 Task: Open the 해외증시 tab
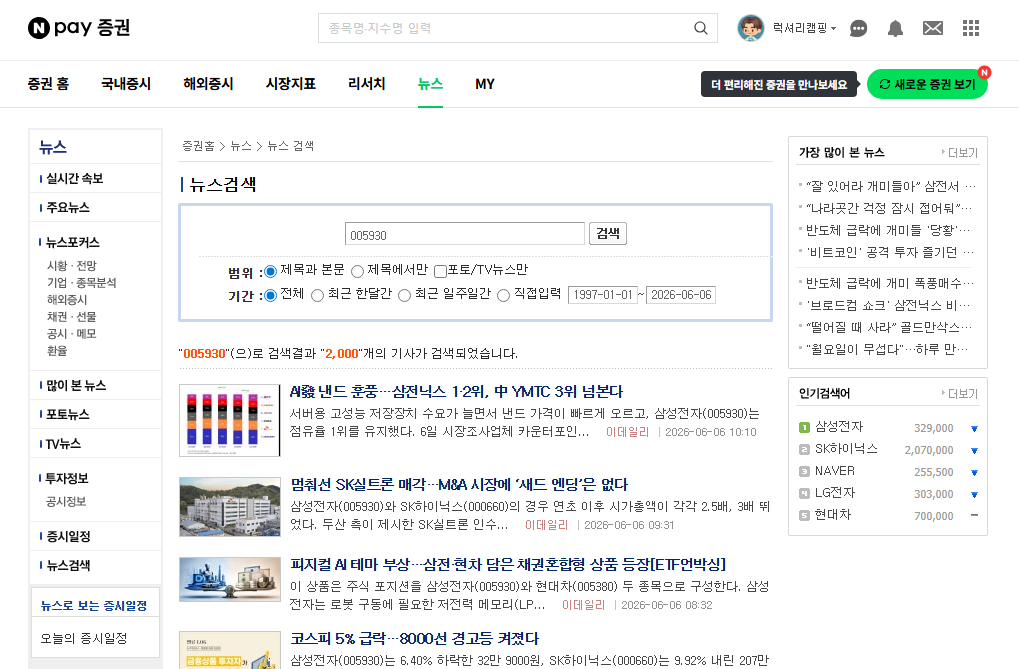(208, 84)
